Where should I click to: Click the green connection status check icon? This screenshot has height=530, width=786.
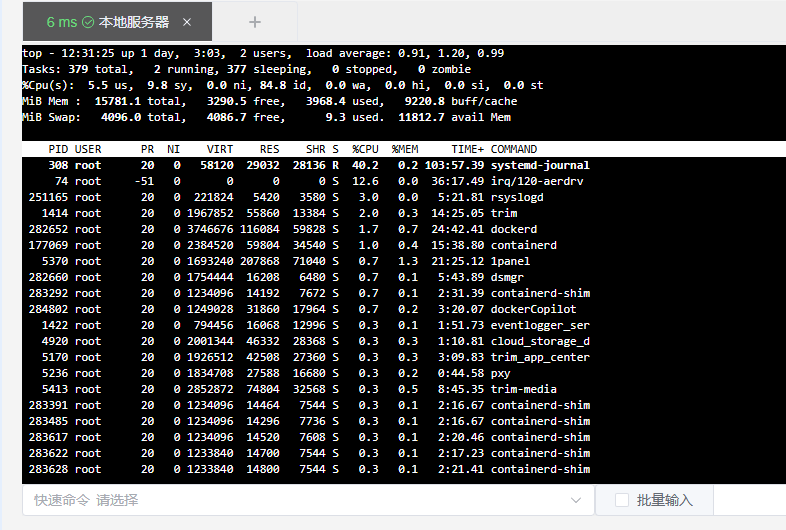pos(88,22)
